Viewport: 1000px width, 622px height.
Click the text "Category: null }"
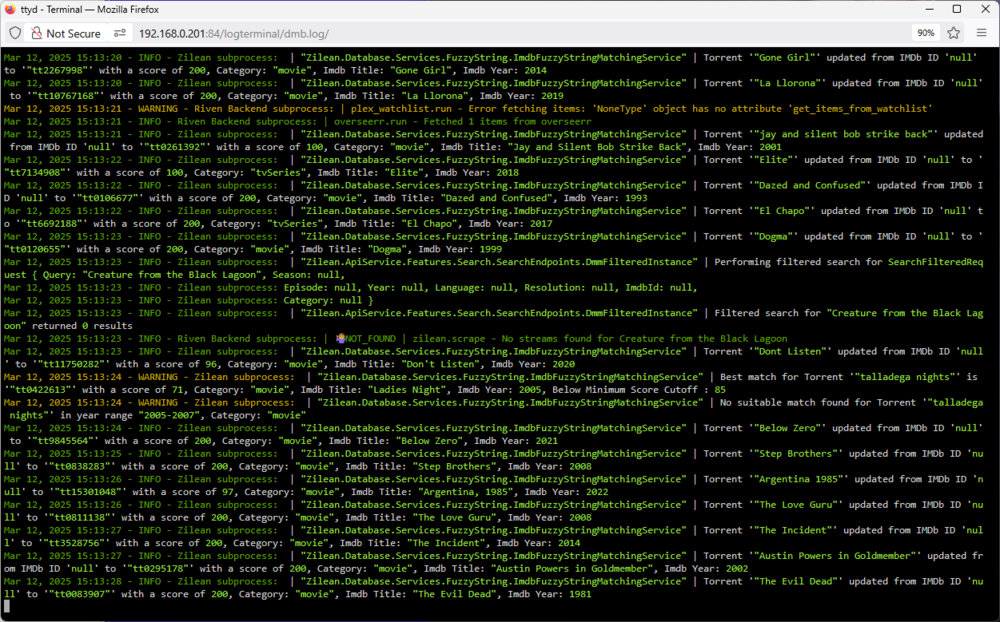pos(328,300)
